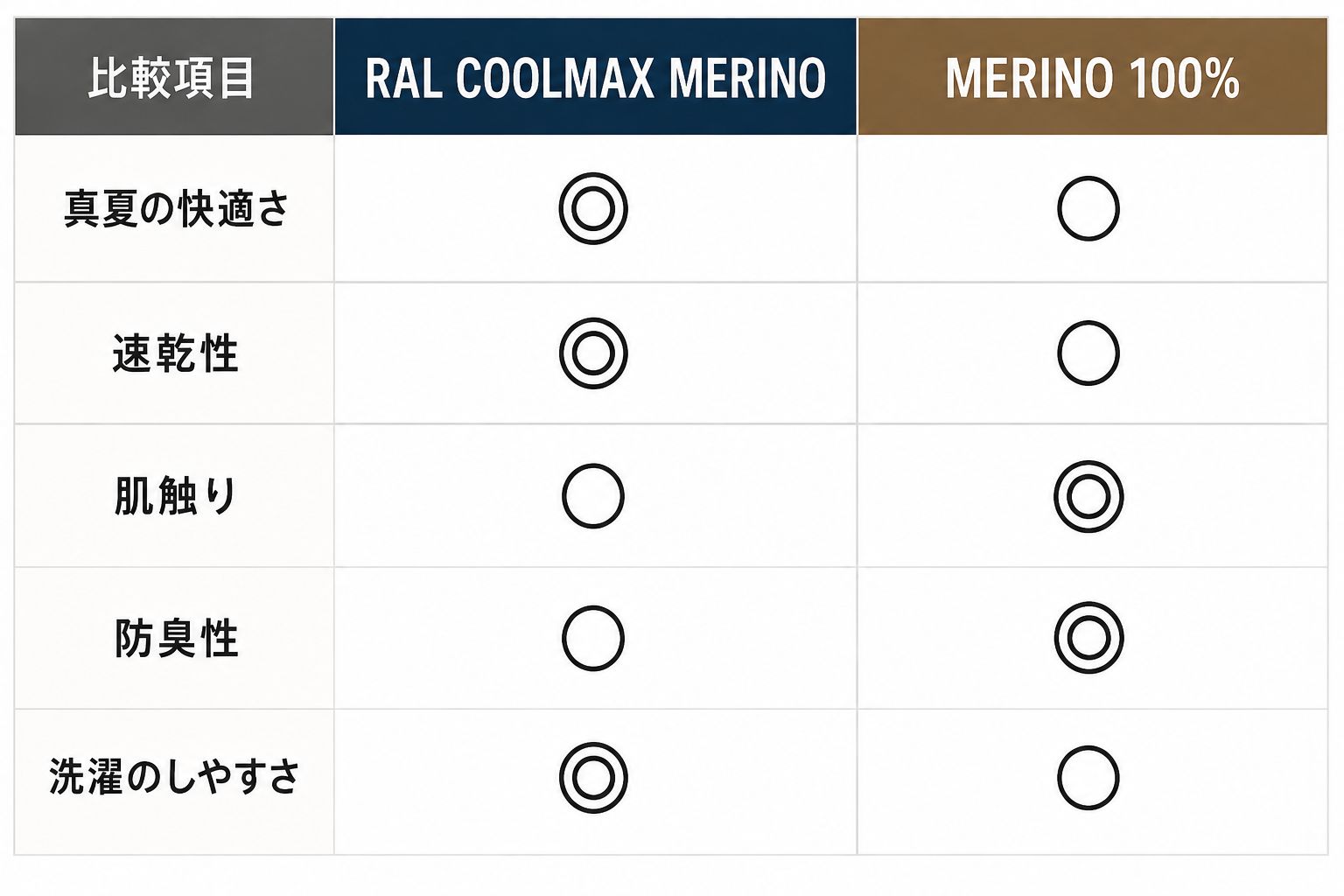Screen dimensions: 1344x896
Task: Click double circle for 肌触り under MERINO 100%
Action: 1088,496
